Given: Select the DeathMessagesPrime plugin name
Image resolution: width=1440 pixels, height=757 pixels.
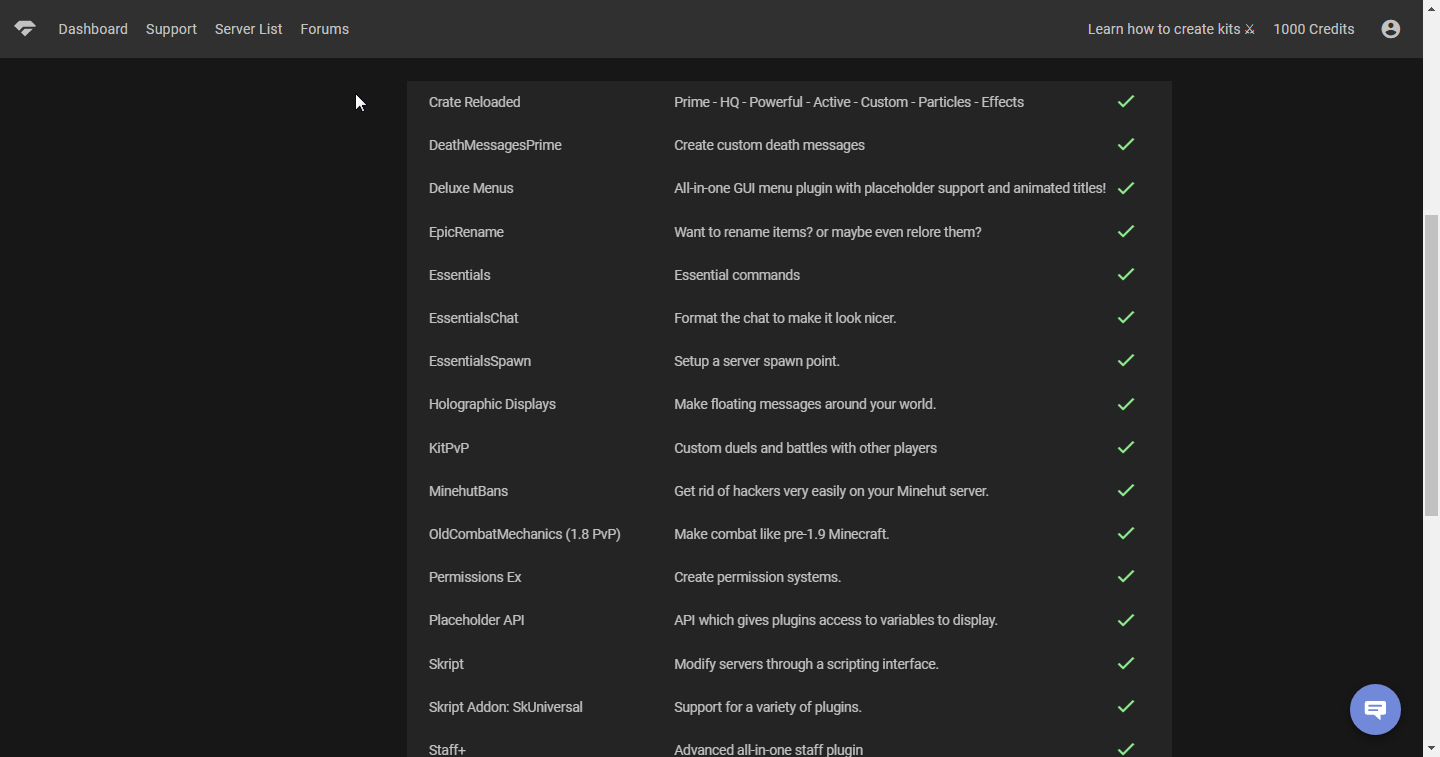Looking at the screenshot, I should (x=495, y=145).
